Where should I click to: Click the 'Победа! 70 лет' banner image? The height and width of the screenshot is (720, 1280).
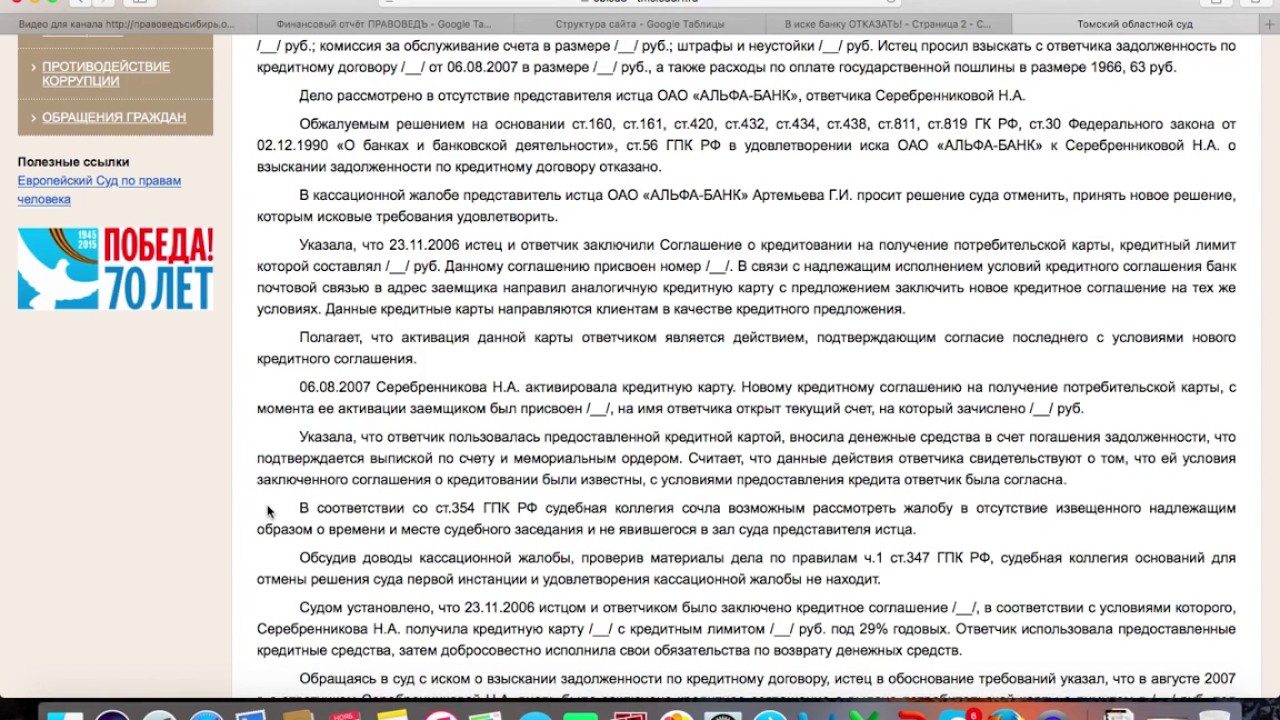[116, 268]
